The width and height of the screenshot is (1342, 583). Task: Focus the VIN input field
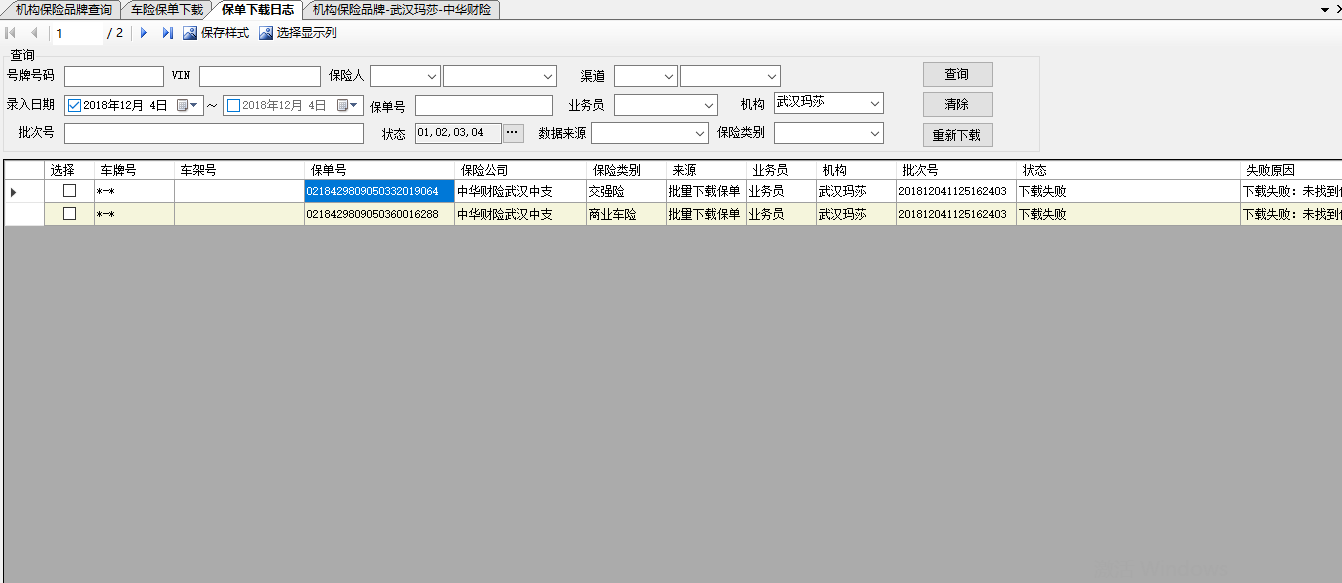point(260,76)
